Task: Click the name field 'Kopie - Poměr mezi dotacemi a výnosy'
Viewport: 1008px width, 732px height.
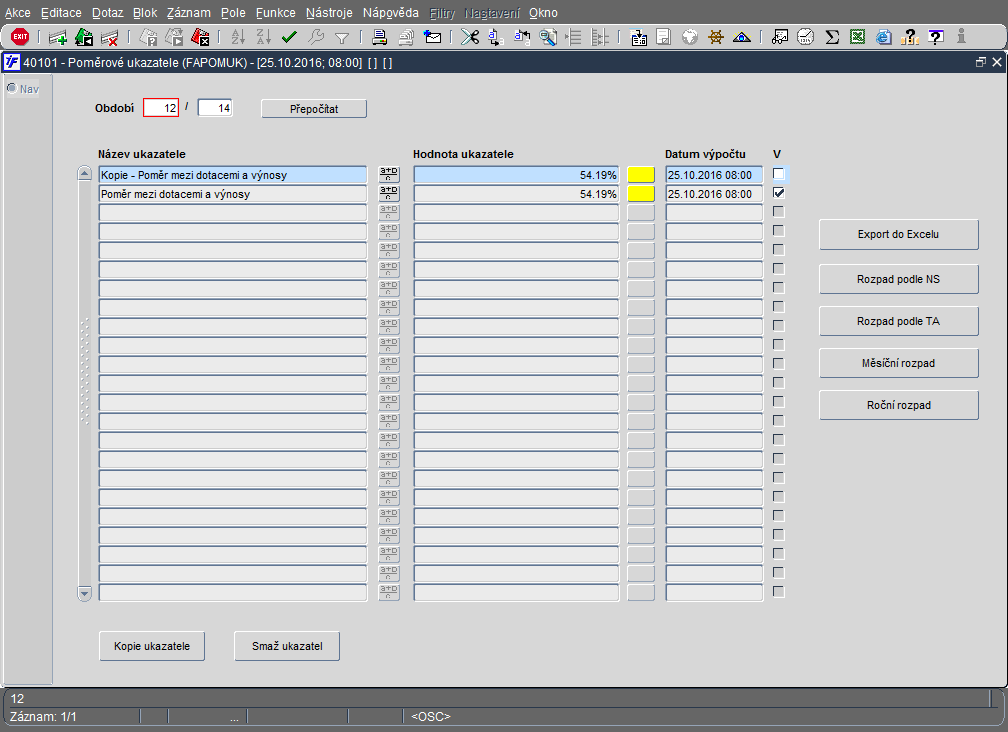Action: [233, 175]
